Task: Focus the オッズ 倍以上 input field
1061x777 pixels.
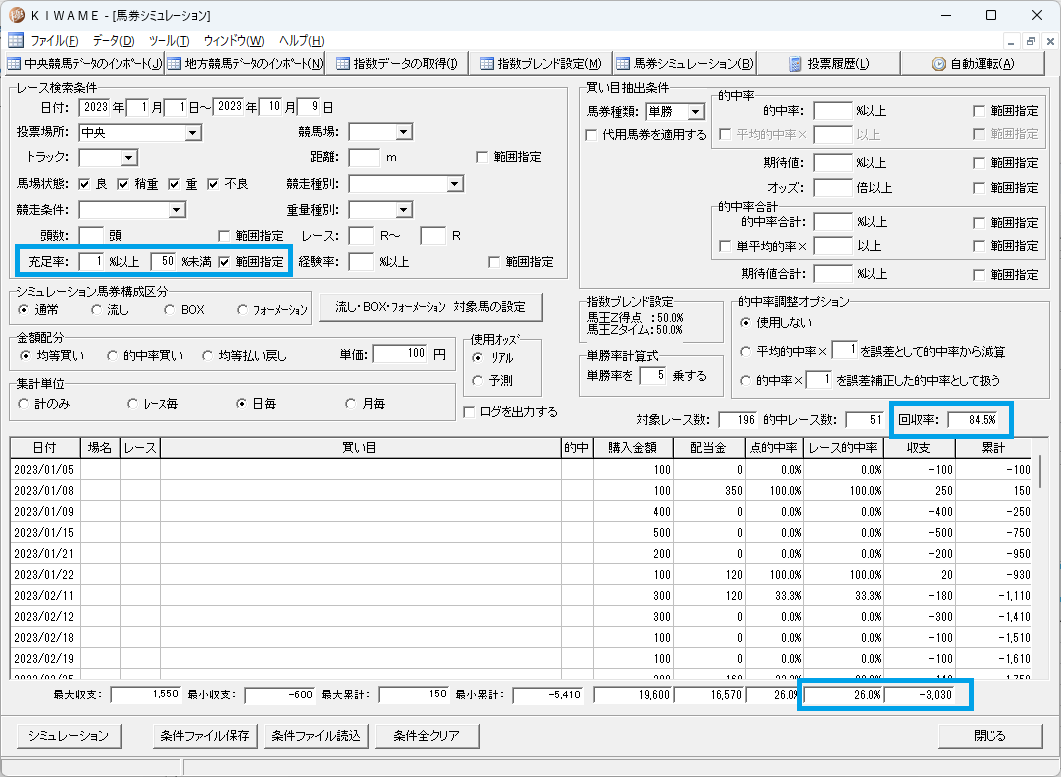Action: pyautogui.click(x=833, y=187)
